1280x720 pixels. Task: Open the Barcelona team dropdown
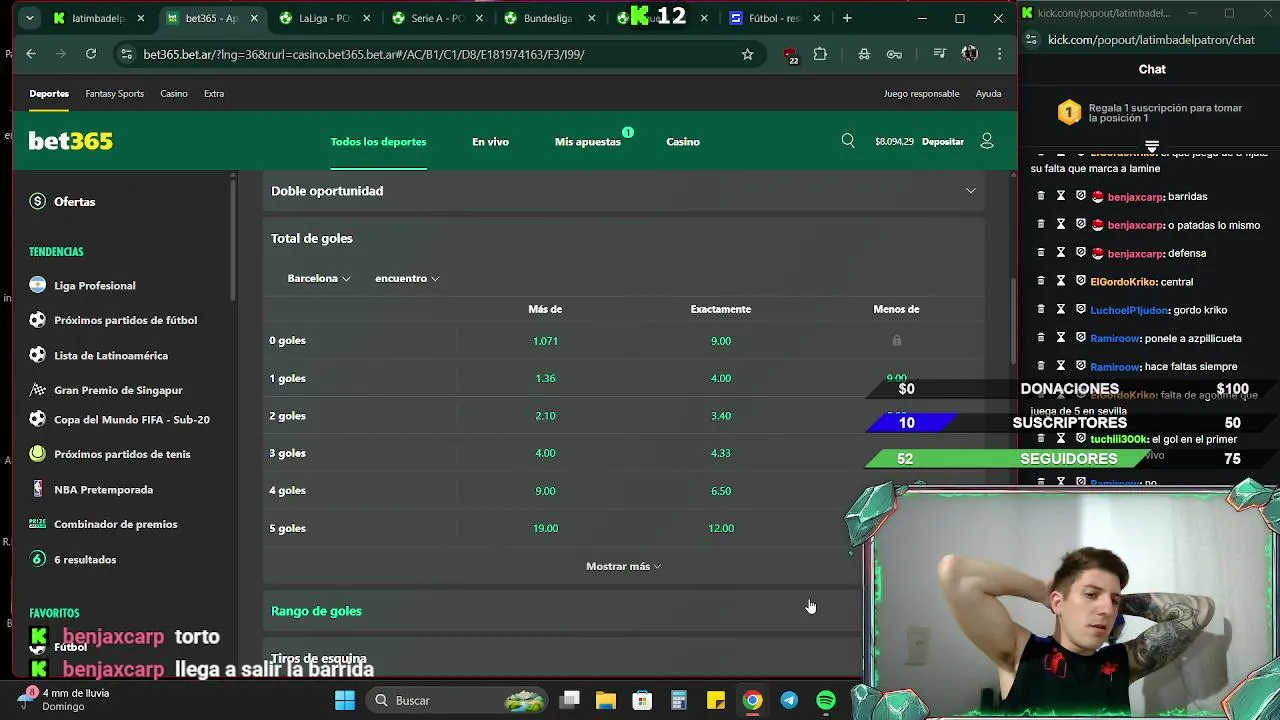(319, 278)
